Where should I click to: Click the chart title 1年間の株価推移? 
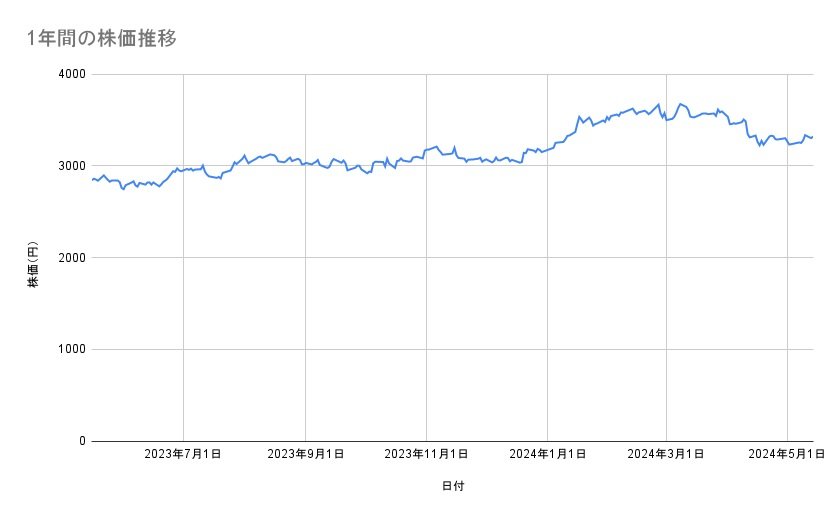pyautogui.click(x=104, y=38)
